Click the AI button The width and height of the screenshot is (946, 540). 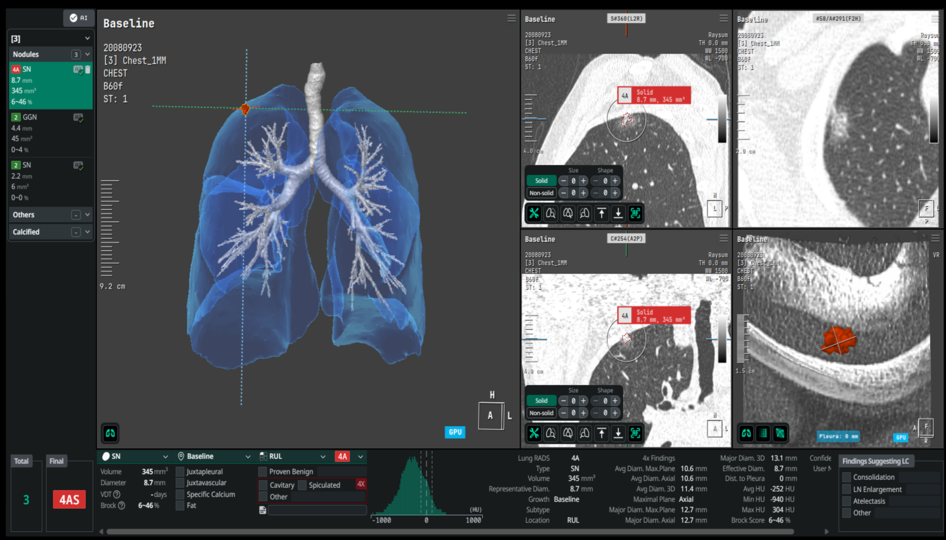click(79, 18)
